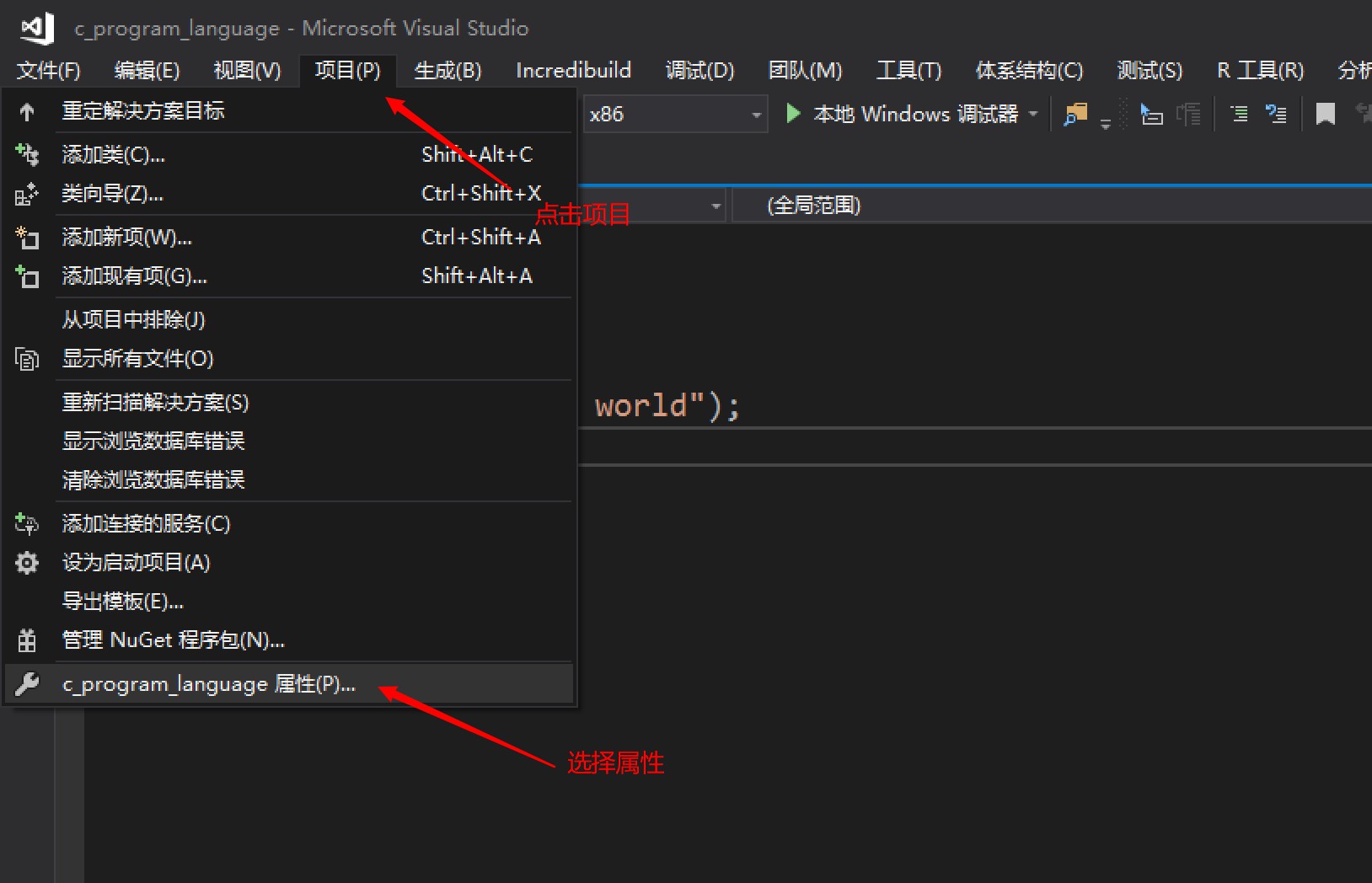Open the Incredibuild menu
The width and height of the screenshot is (1372, 883).
(x=573, y=70)
